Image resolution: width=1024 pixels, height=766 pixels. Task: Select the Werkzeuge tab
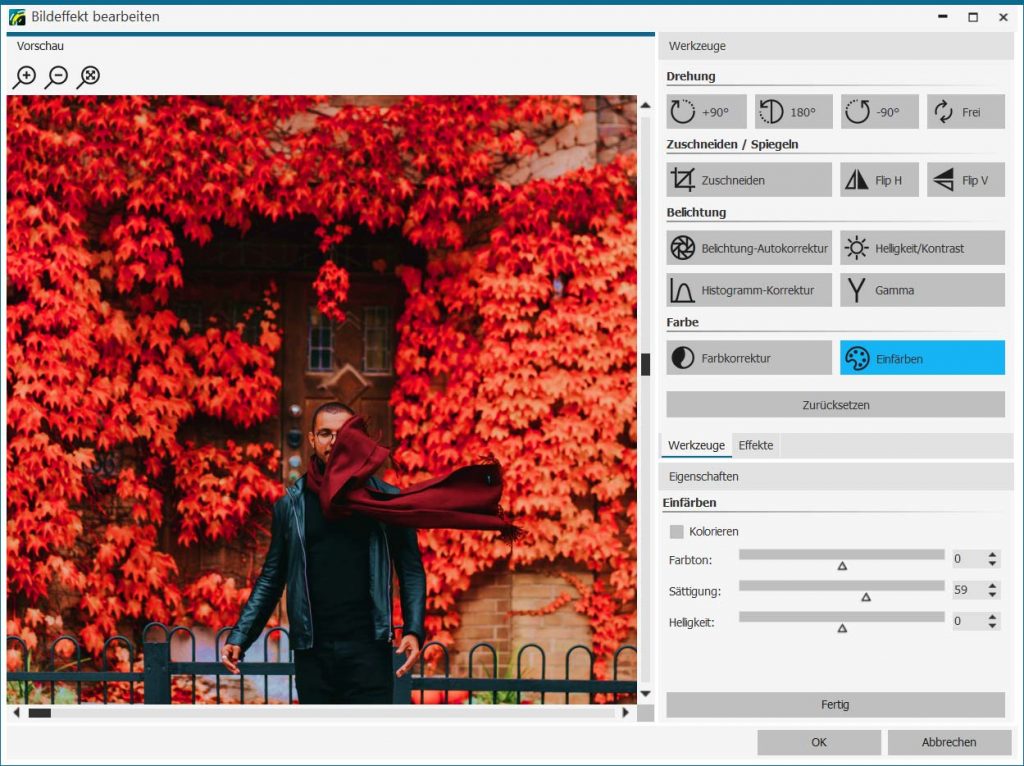tap(696, 446)
